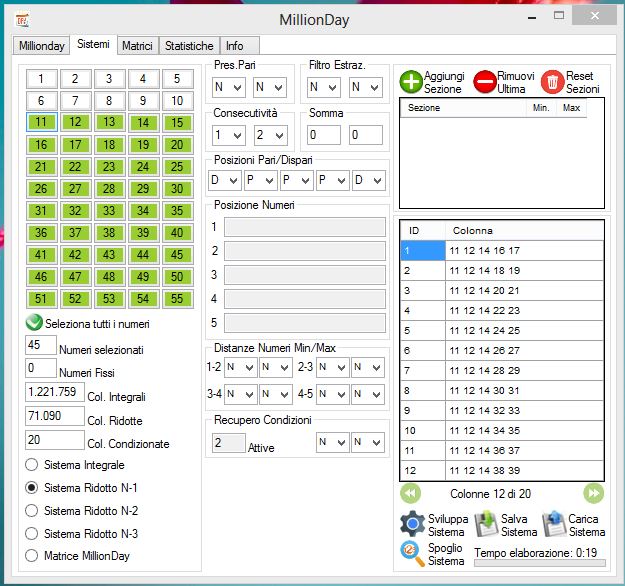Image resolution: width=625 pixels, height=586 pixels.
Task: Click Seleziona tutti i numeri text
Action: [x=97, y=324]
